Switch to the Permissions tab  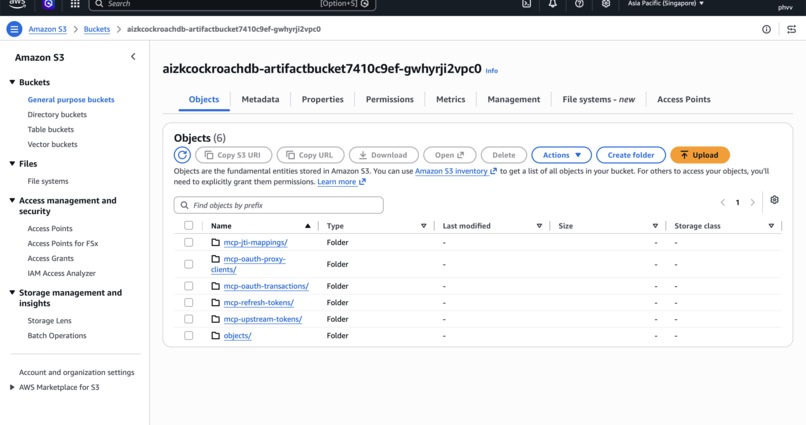point(390,99)
